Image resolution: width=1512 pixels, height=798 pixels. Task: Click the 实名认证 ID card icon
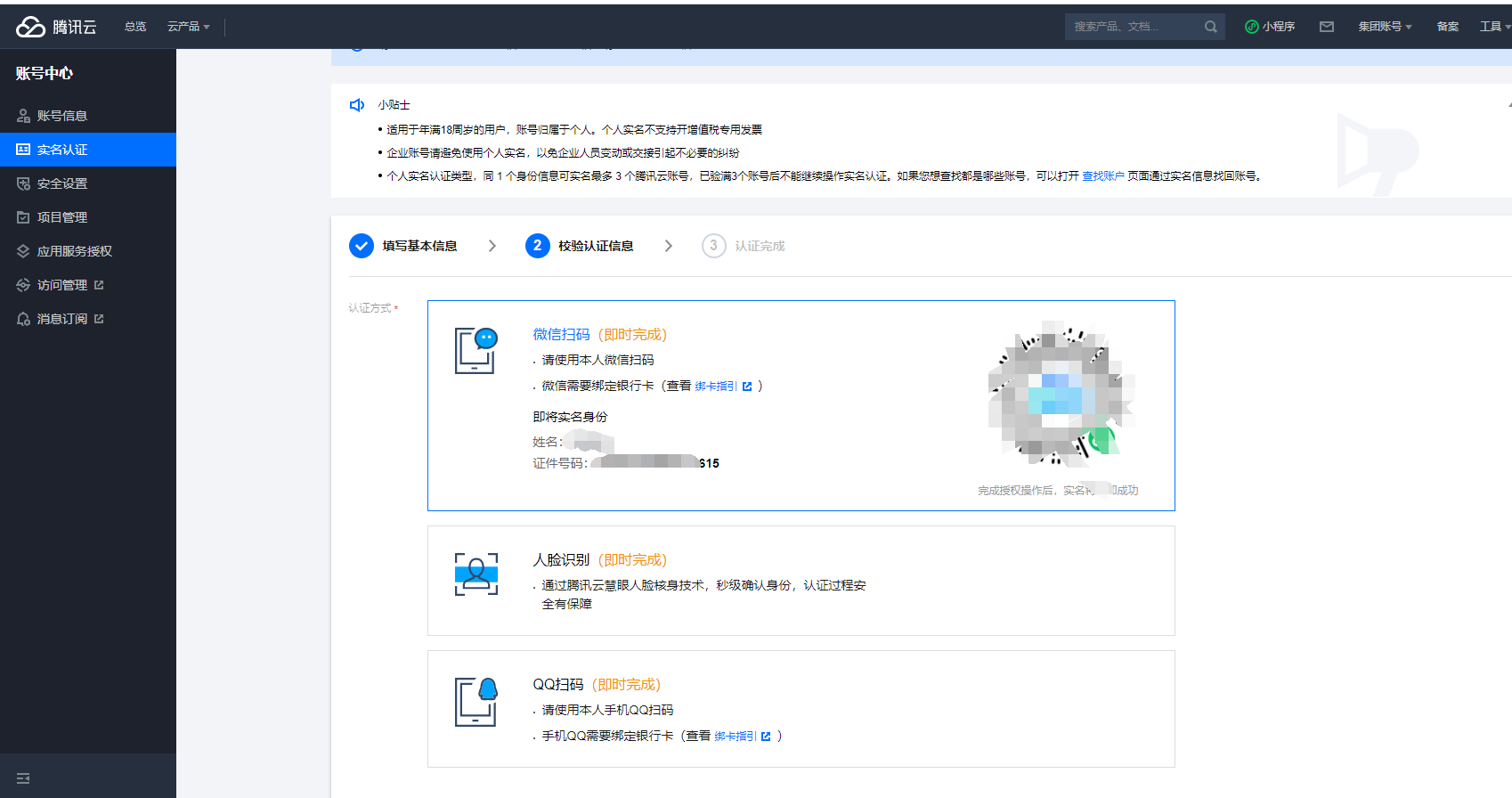click(x=23, y=150)
